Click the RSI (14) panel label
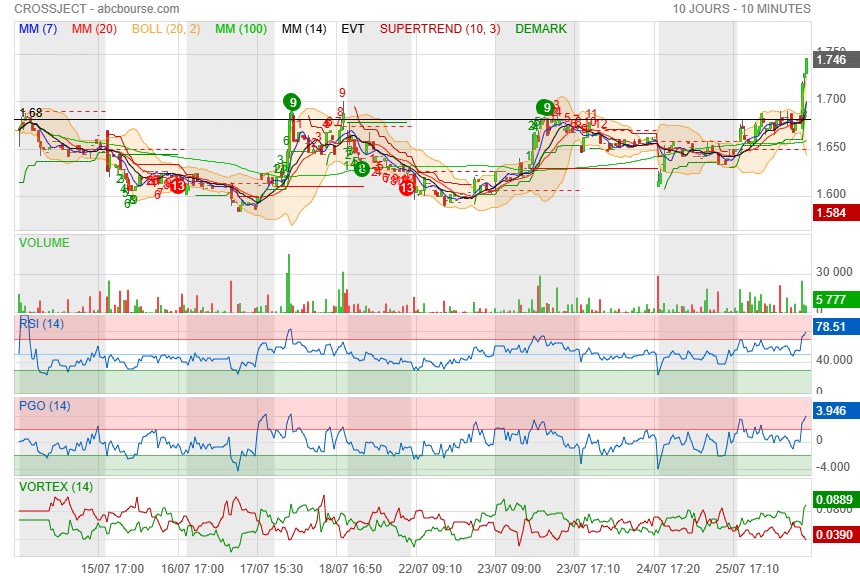 click(42, 323)
